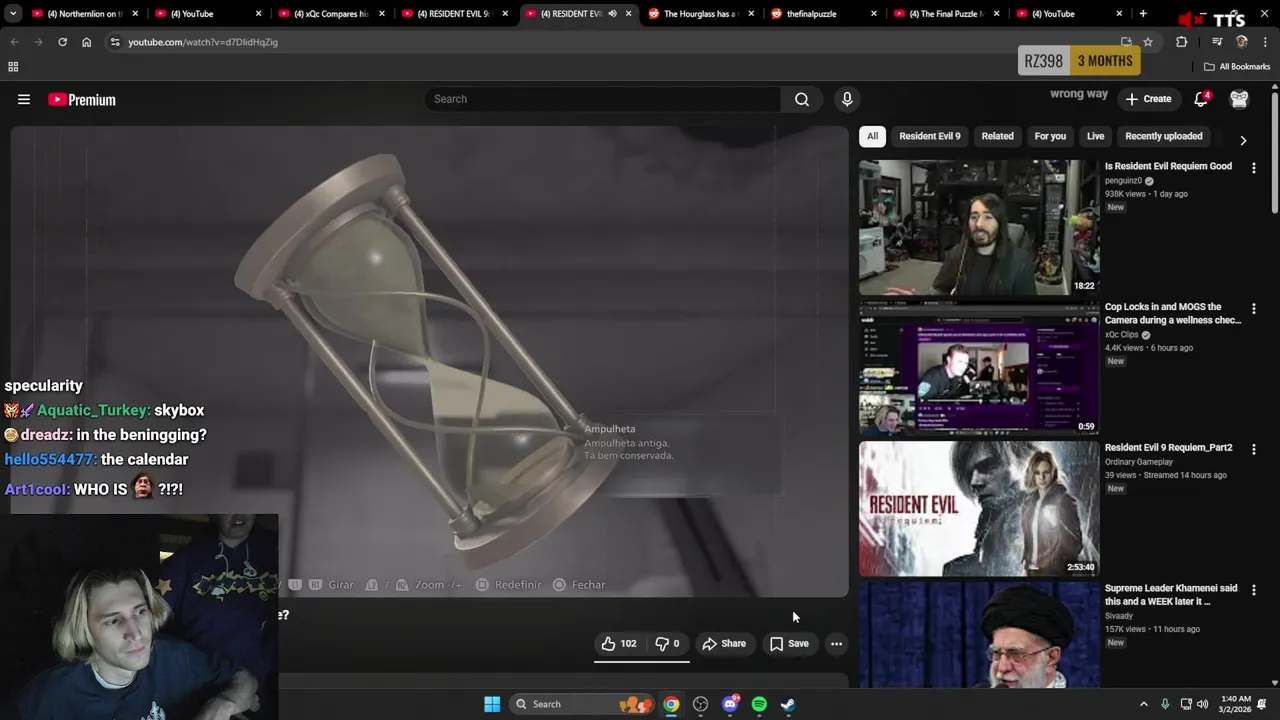Open penguinz0 channel link
1280x720 pixels.
tap(1123, 181)
